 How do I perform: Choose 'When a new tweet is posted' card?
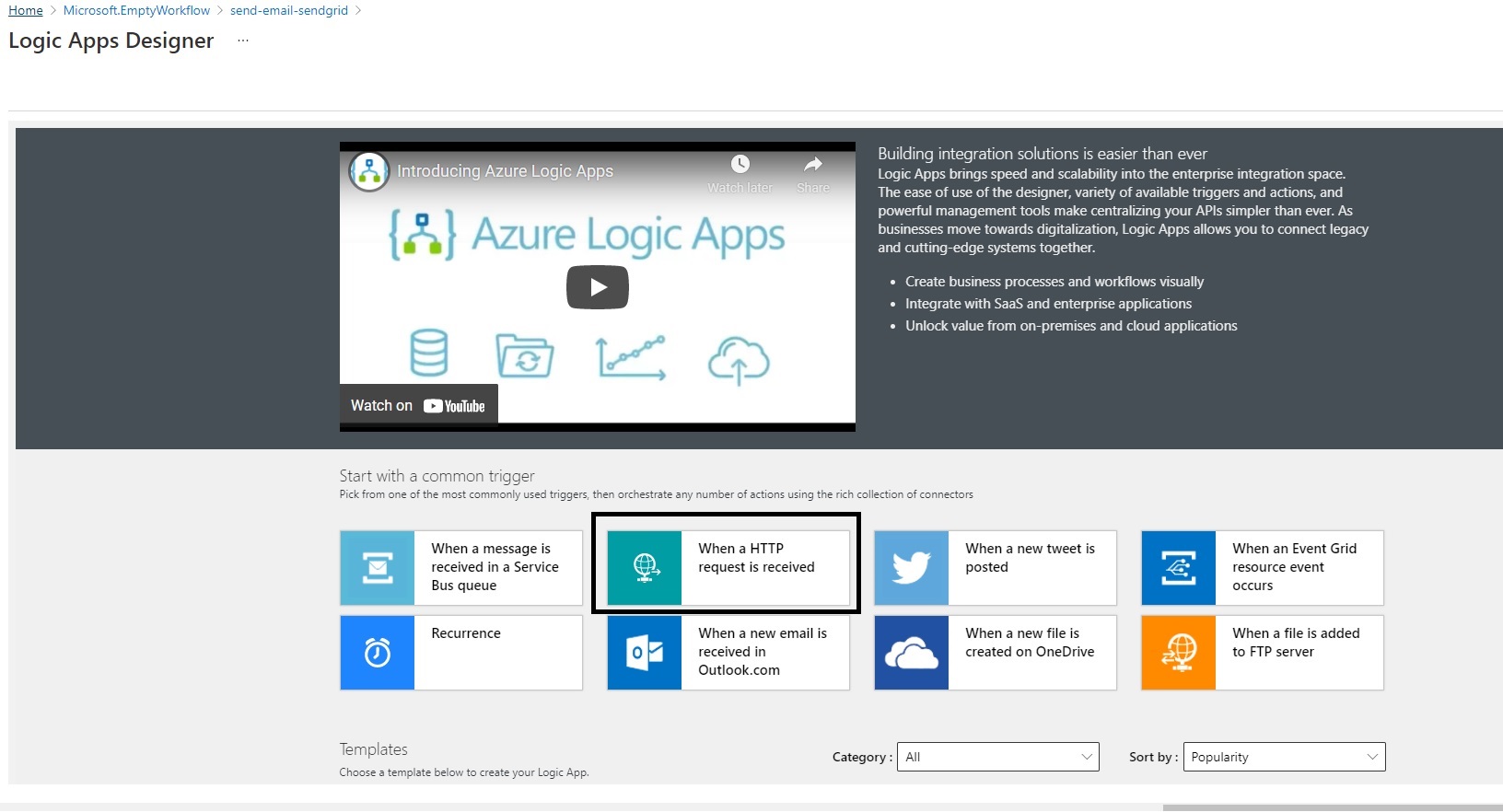(996, 568)
